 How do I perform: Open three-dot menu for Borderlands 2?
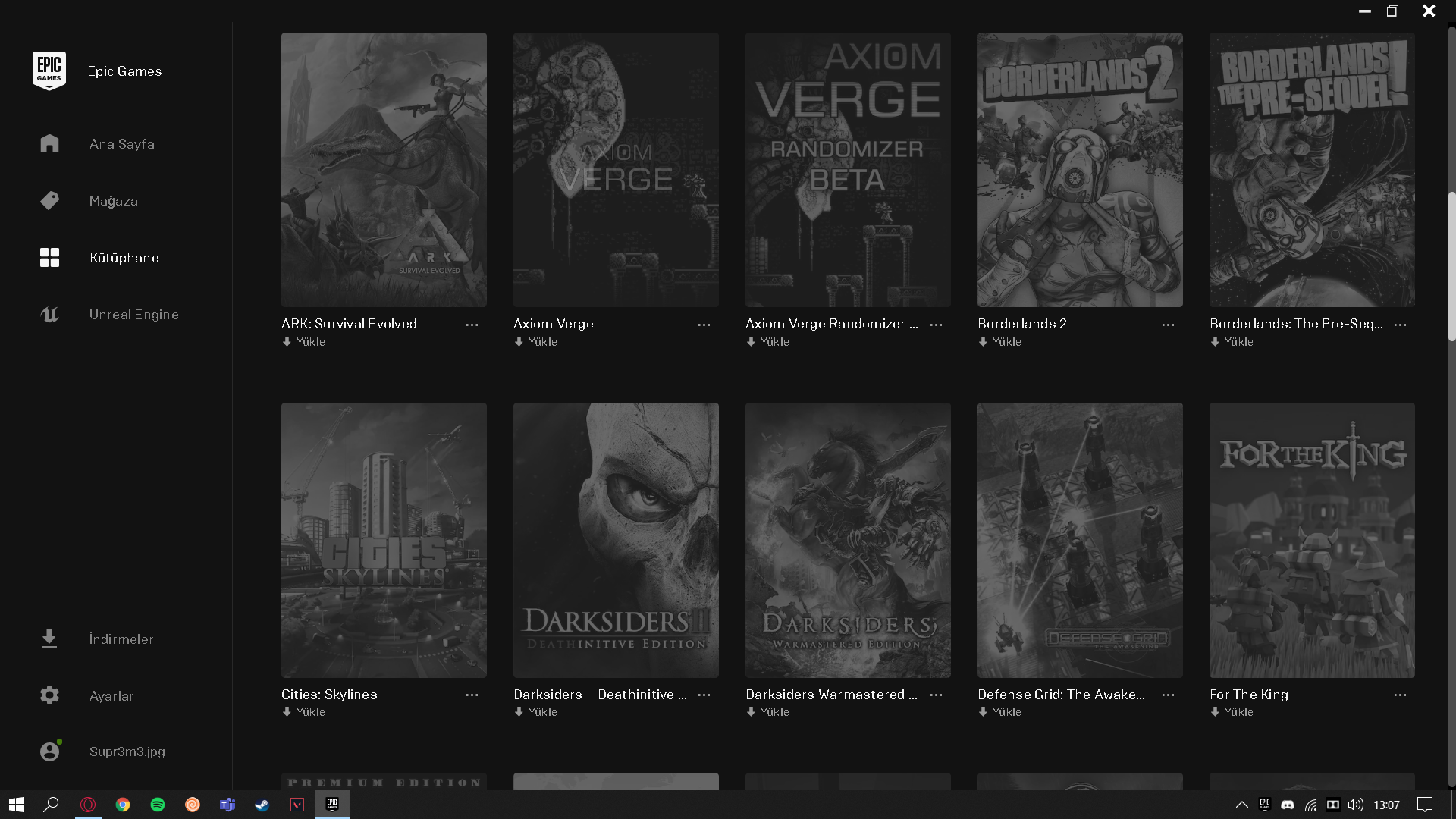pyautogui.click(x=1168, y=325)
